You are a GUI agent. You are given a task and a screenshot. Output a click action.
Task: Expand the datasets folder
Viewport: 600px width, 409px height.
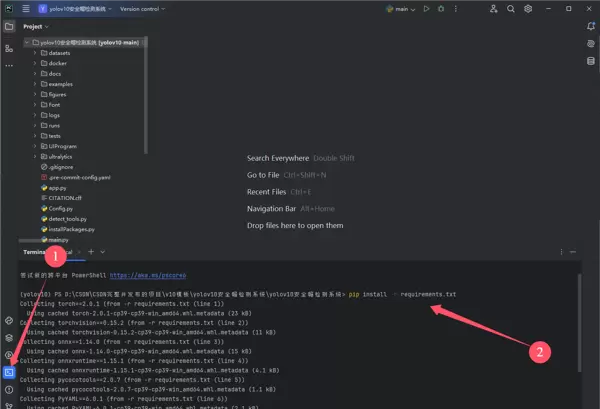35,53
